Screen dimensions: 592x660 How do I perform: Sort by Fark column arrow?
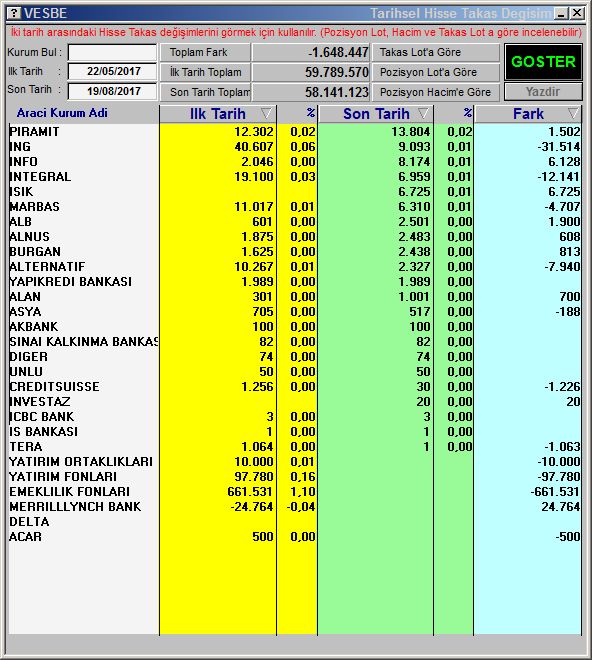tap(573, 113)
